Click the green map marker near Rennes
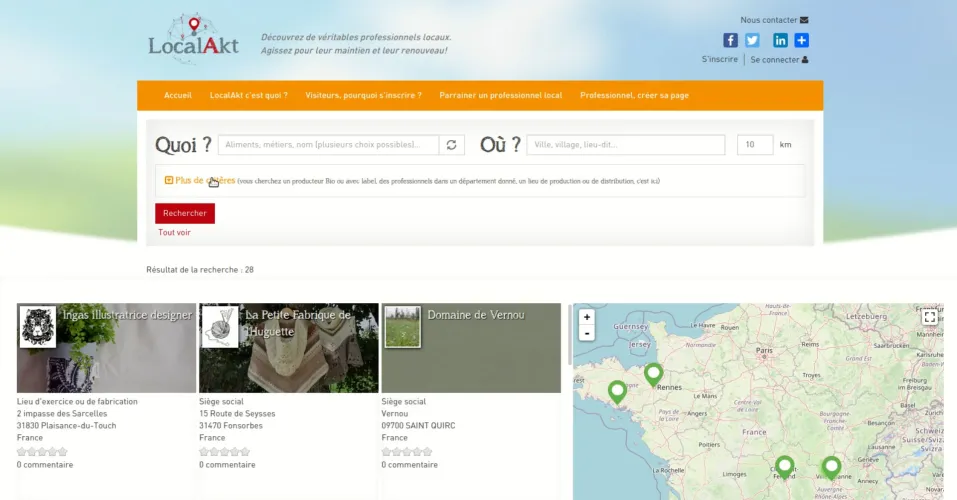957x500 pixels. pos(653,374)
